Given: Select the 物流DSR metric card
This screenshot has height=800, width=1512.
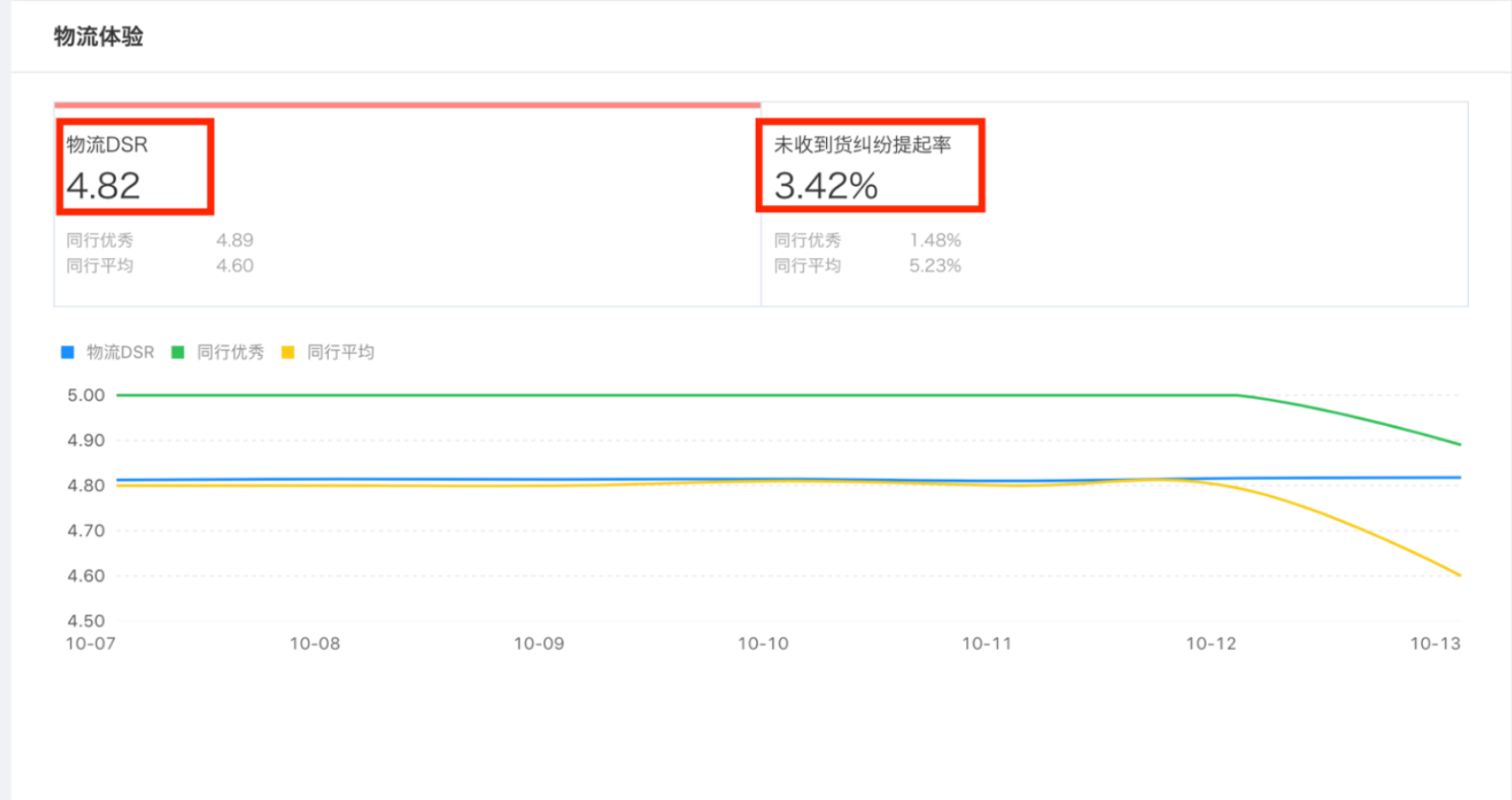Looking at the screenshot, I should coord(406,205).
